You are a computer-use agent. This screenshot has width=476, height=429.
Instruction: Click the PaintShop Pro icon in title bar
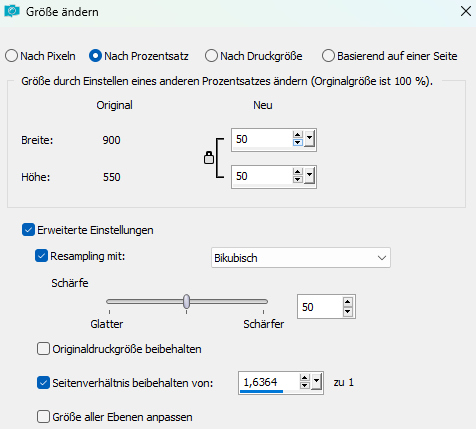(12, 12)
